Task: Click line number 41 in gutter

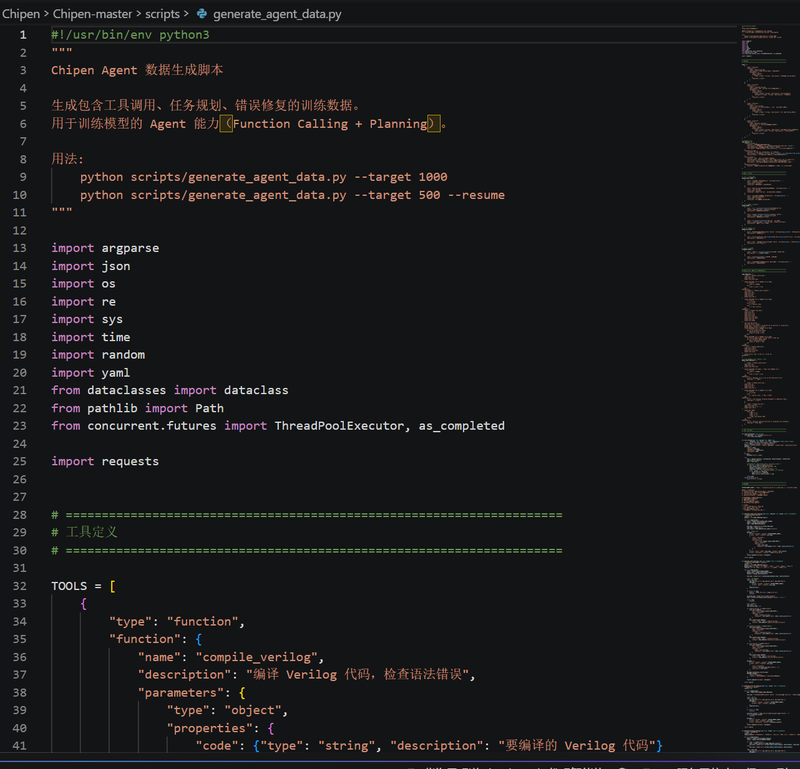Action: [x=19, y=746]
